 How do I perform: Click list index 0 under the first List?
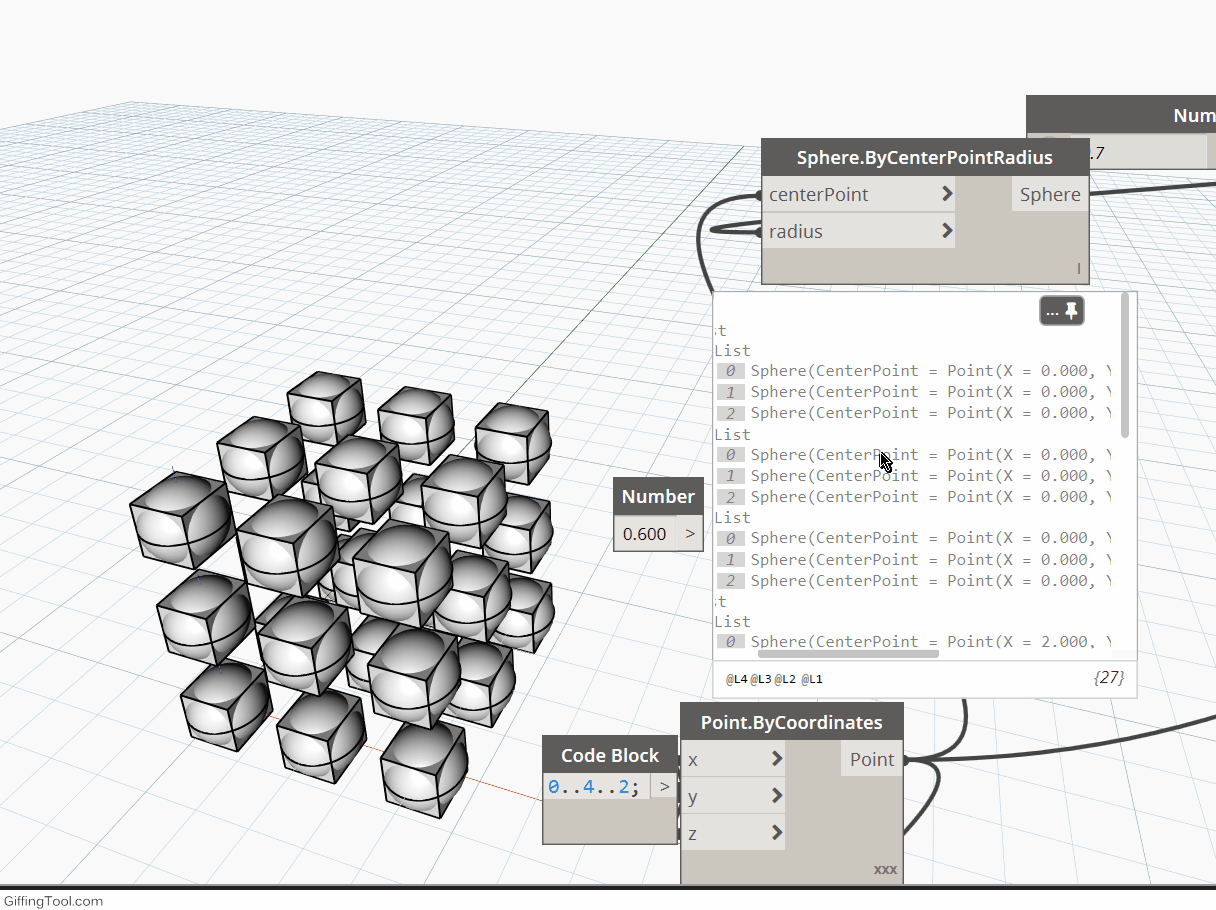[x=730, y=370]
